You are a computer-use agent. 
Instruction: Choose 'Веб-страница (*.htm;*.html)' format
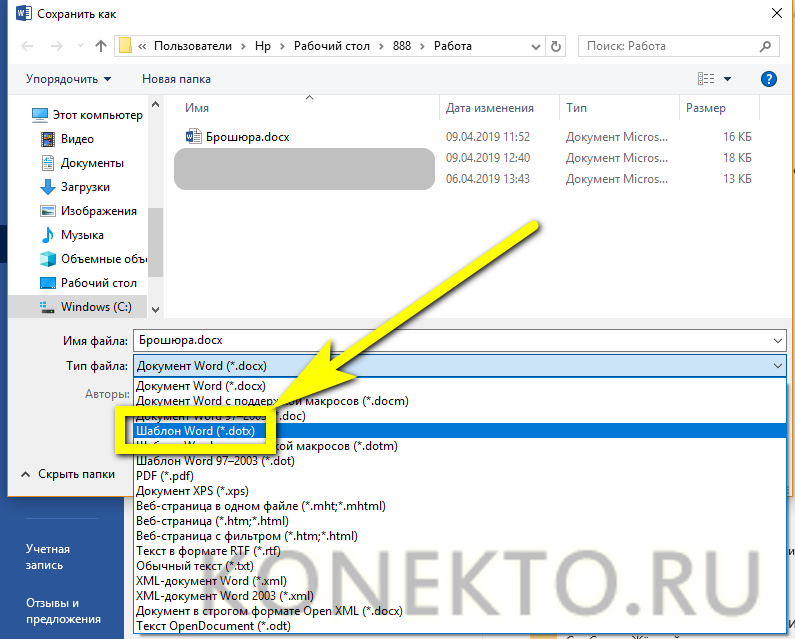pyautogui.click(x=460, y=521)
